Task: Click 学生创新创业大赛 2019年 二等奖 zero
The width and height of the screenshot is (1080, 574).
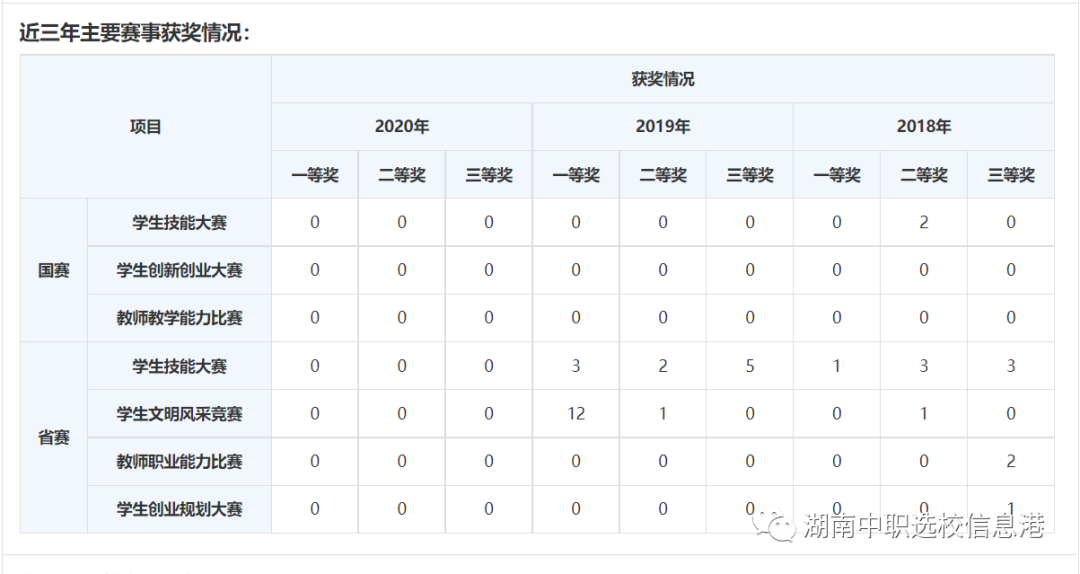Action: click(x=663, y=270)
